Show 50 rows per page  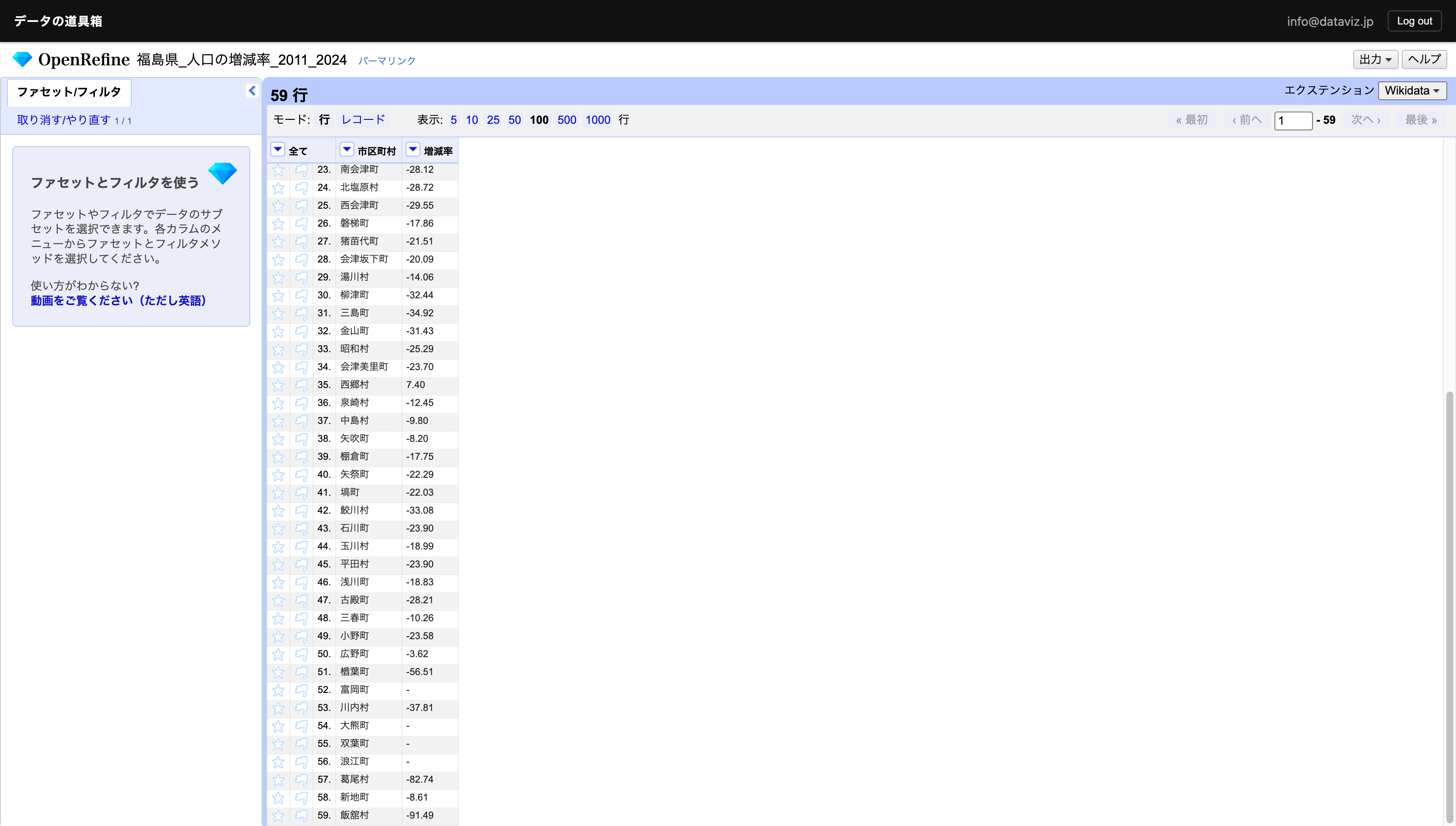514,120
